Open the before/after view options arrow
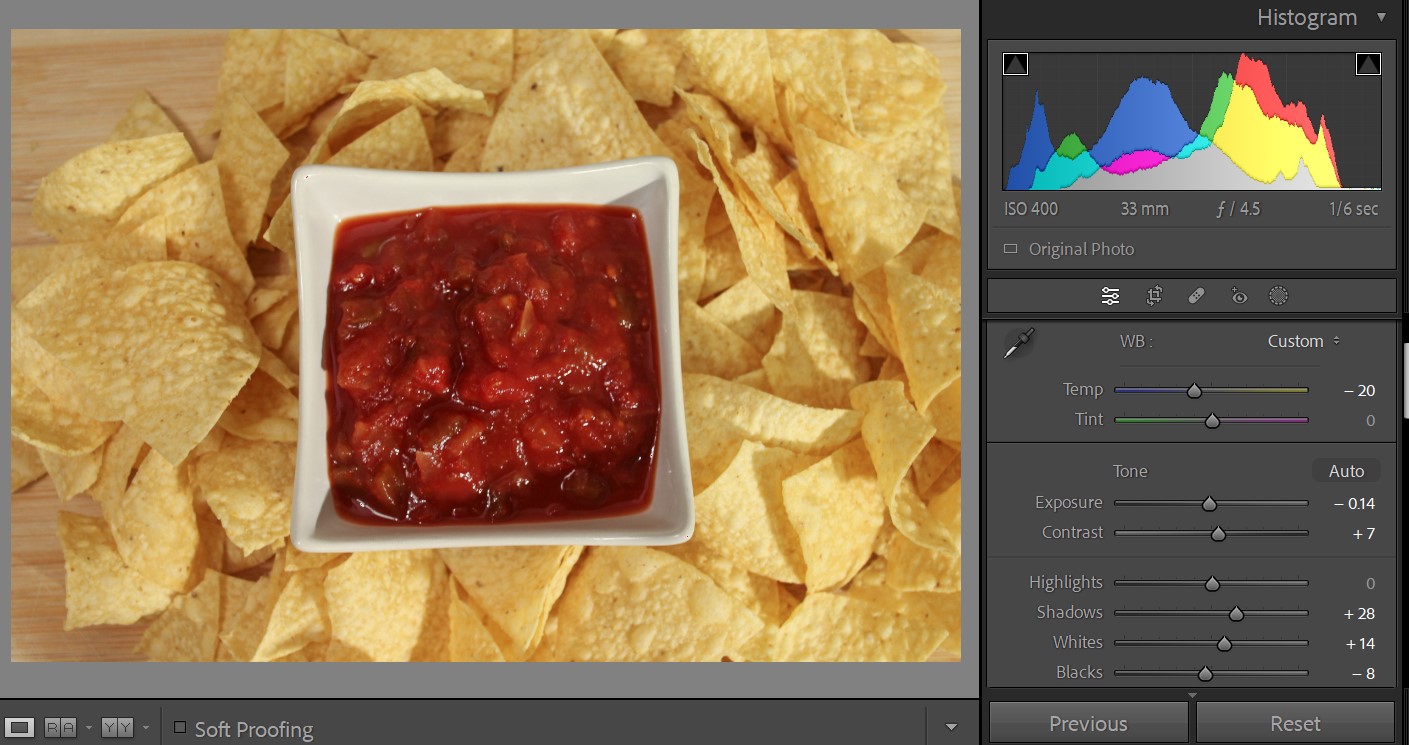1409x745 pixels. click(x=146, y=728)
